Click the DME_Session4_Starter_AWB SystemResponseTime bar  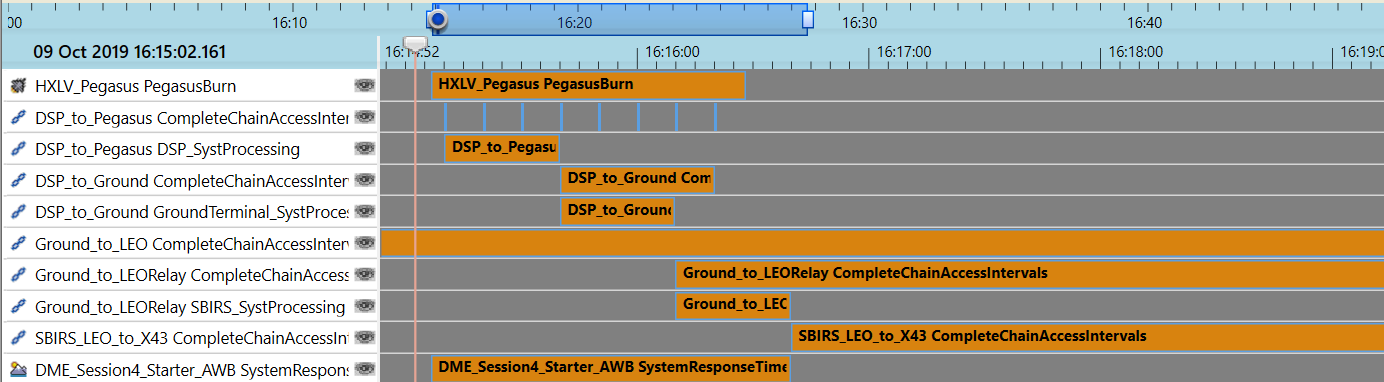coord(610,368)
